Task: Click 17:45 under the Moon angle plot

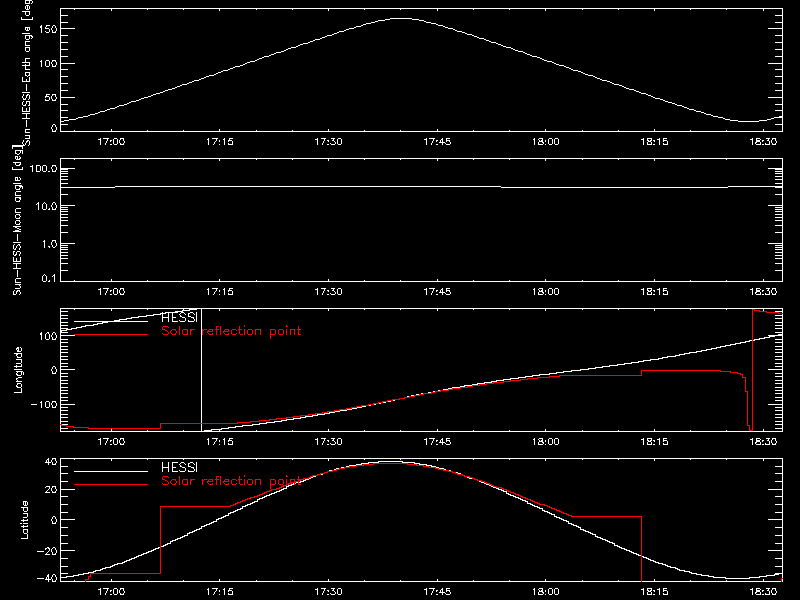Action: click(x=437, y=291)
